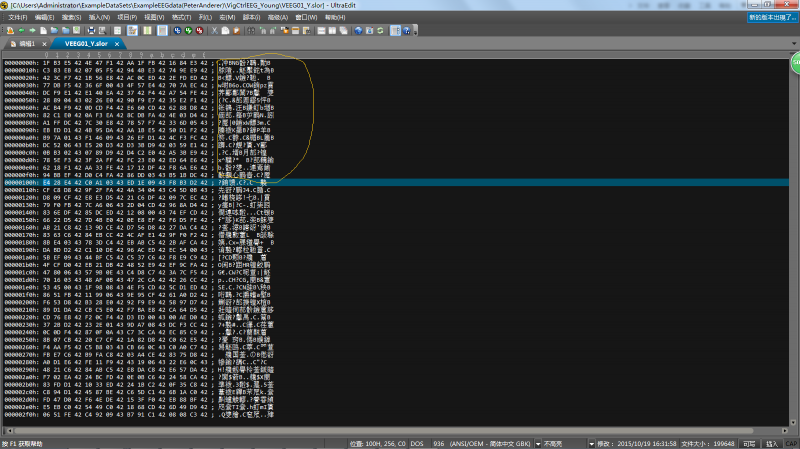This screenshot has height=449, width=800.
Task: Open the 文件(F) menu
Action: pos(17,17)
